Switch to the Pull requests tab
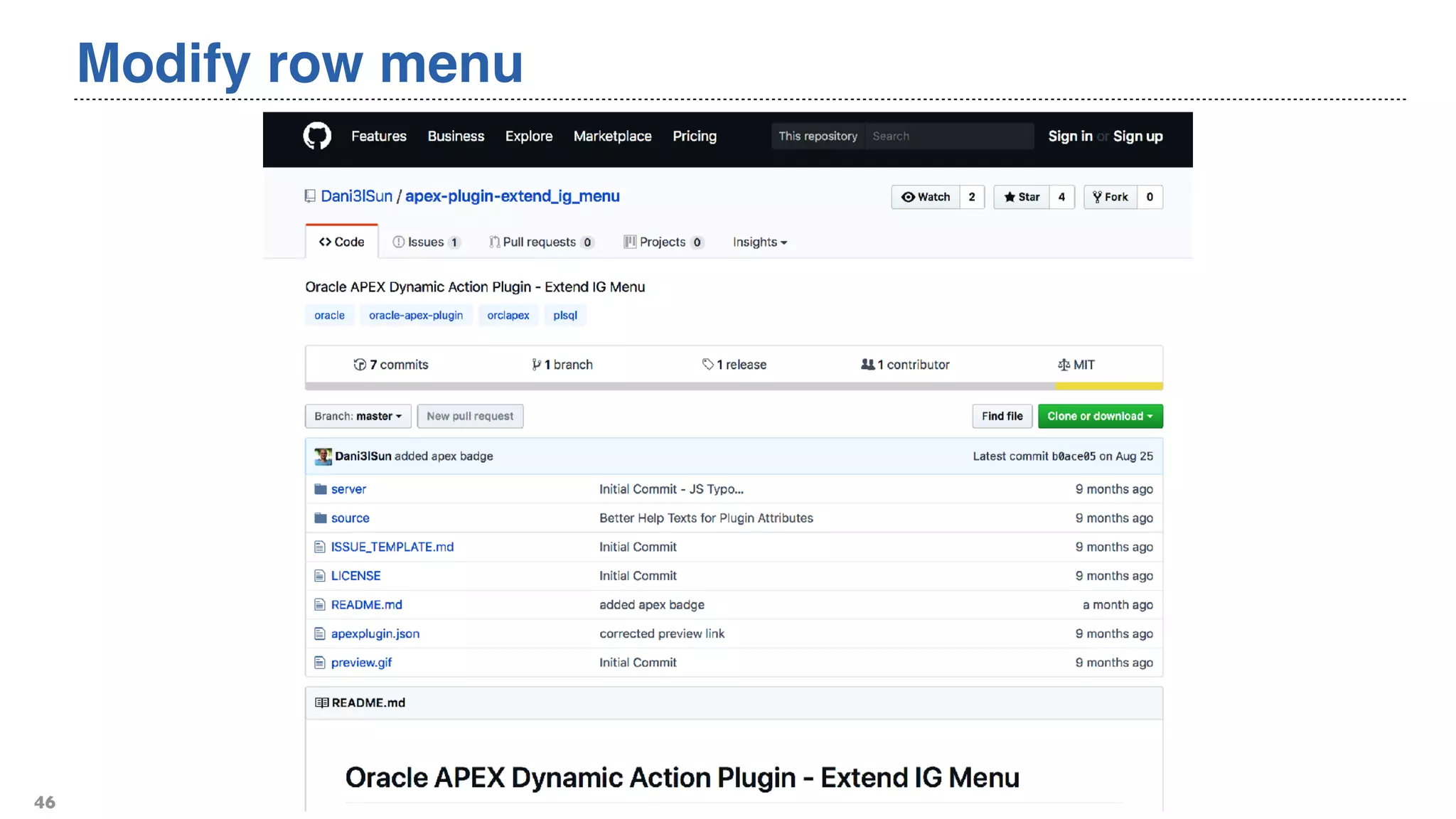The height and width of the screenshot is (819, 1456). (542, 242)
